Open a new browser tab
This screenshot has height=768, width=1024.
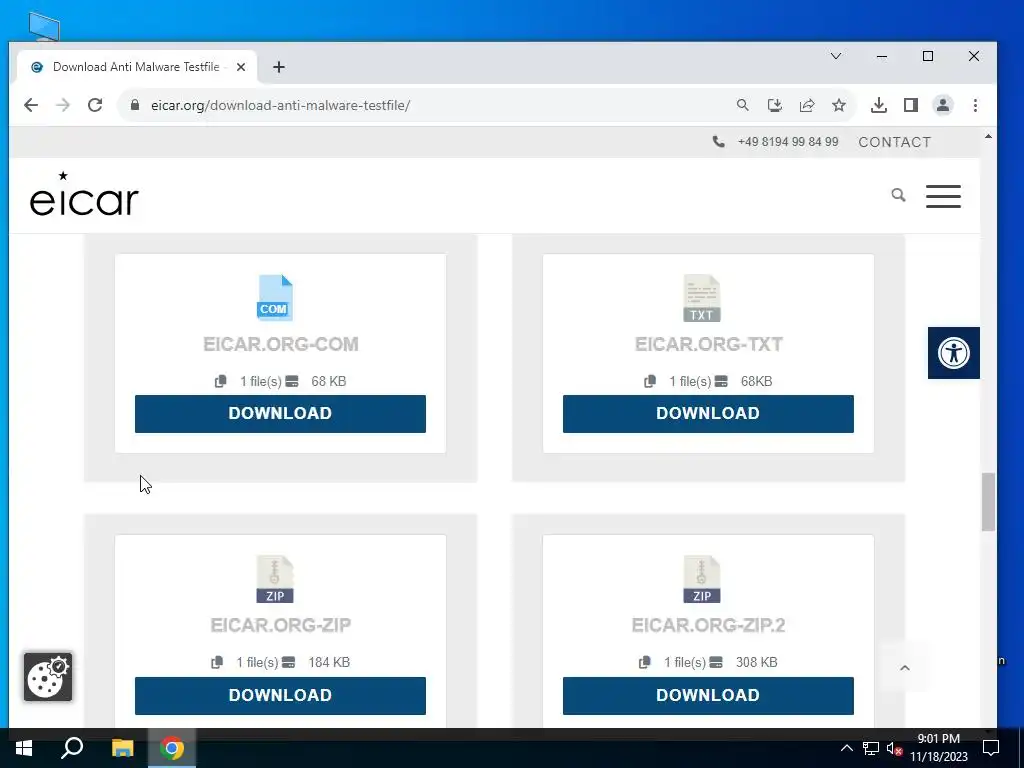(x=279, y=67)
